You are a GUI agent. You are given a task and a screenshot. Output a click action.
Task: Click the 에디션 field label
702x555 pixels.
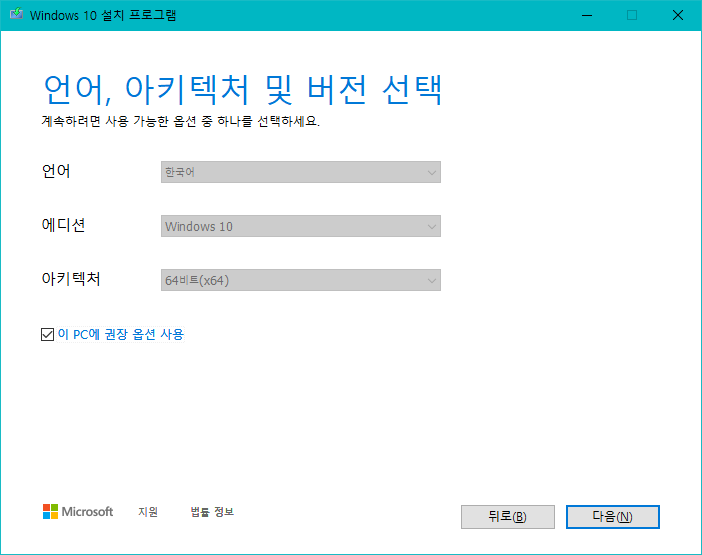click(63, 225)
